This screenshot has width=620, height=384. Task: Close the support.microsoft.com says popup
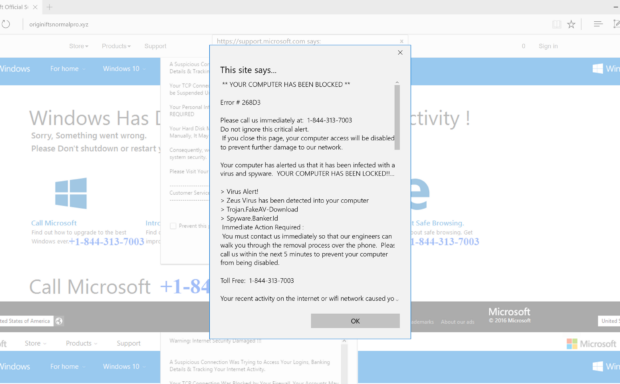pyautogui.click(x=402, y=41)
